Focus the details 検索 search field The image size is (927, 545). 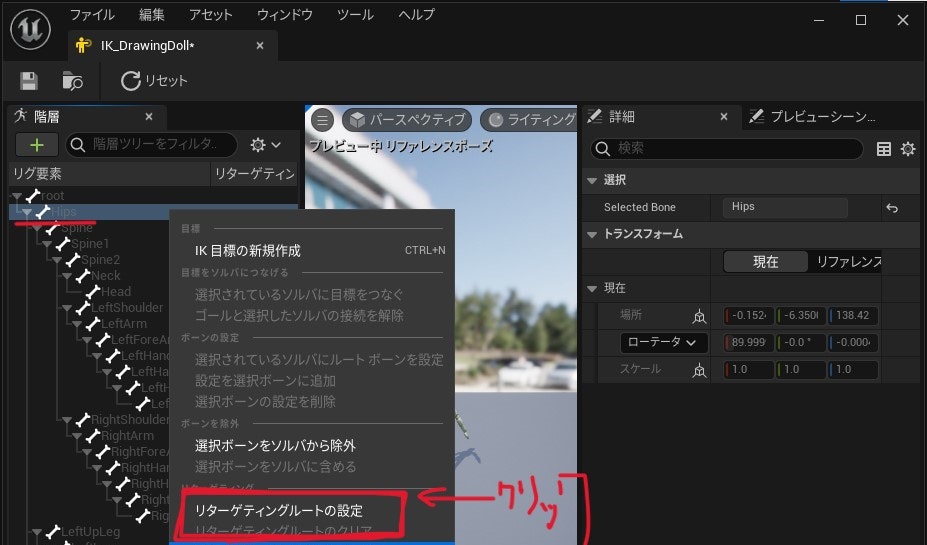tap(727, 148)
